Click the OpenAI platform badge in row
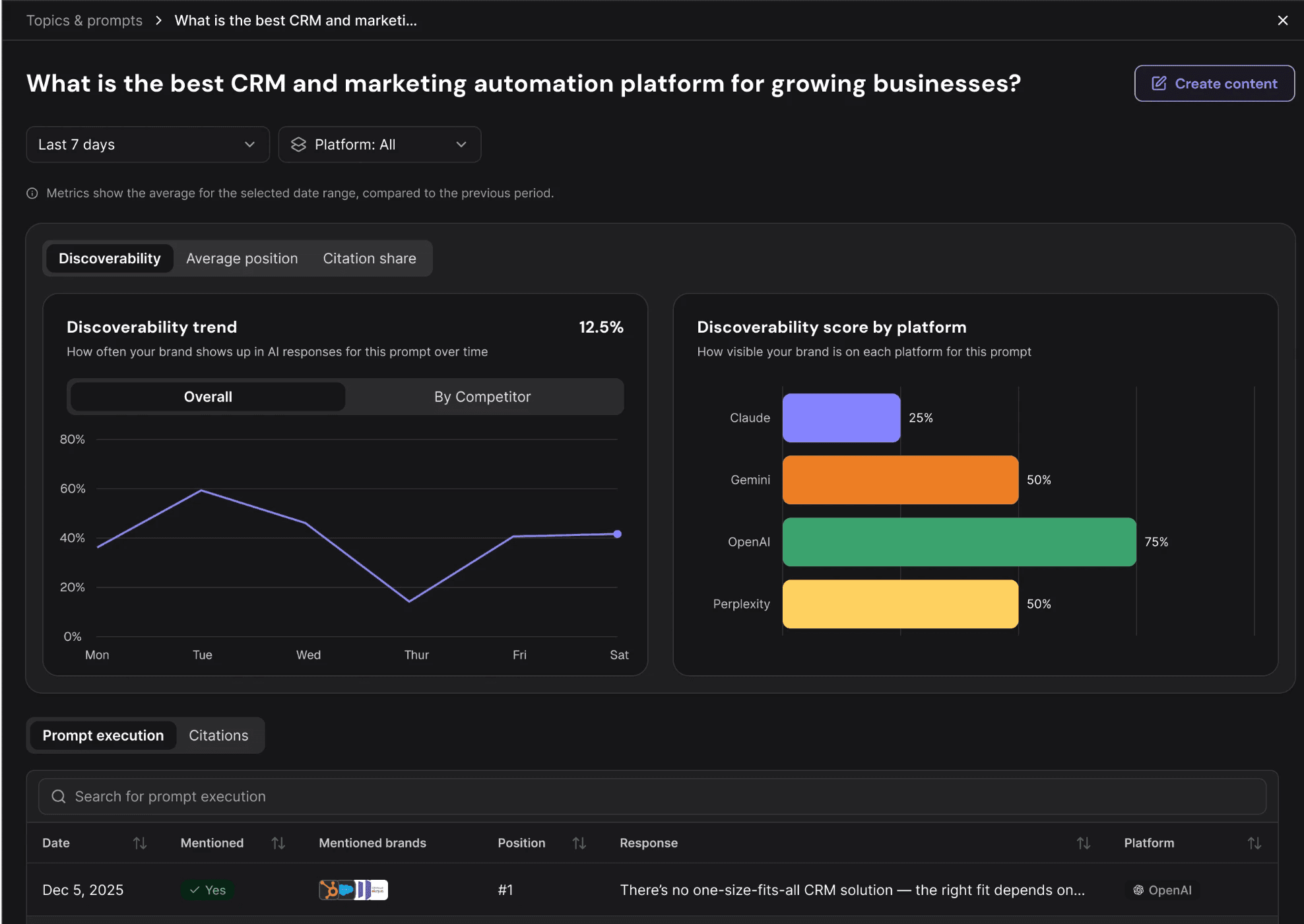The image size is (1304, 924). click(x=1162, y=890)
